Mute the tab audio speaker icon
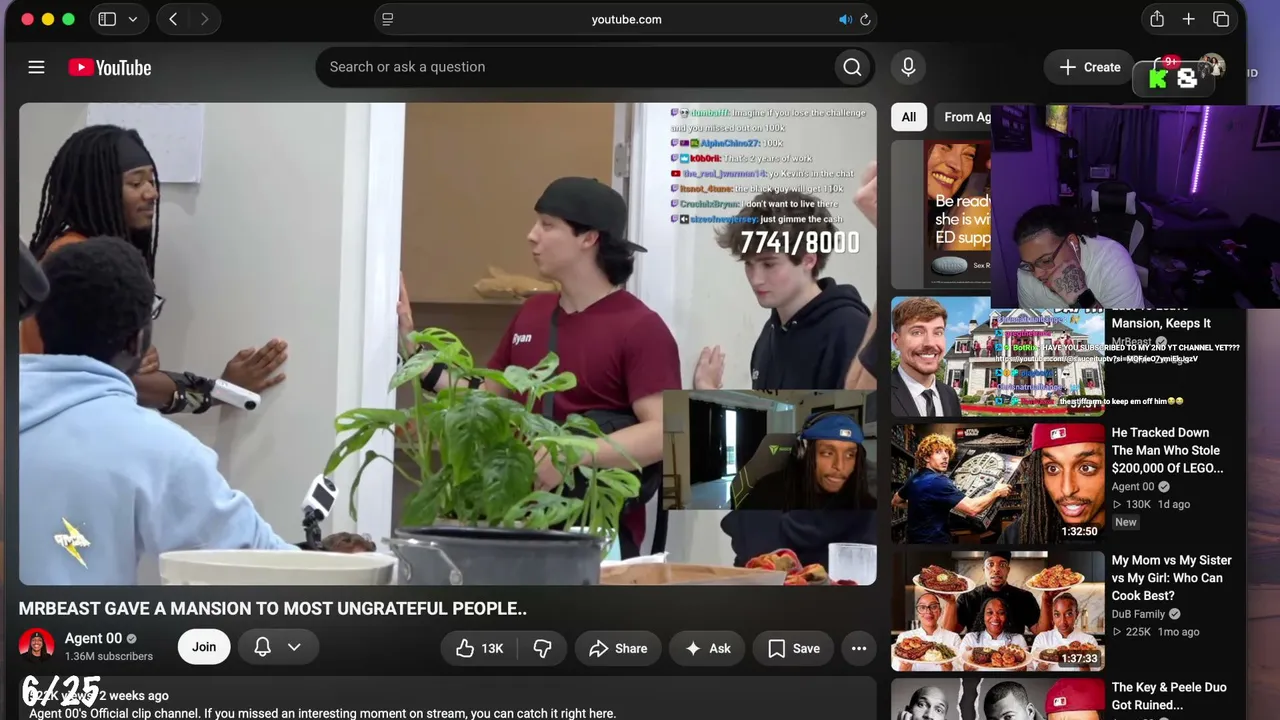The width and height of the screenshot is (1280, 720). pos(845,19)
